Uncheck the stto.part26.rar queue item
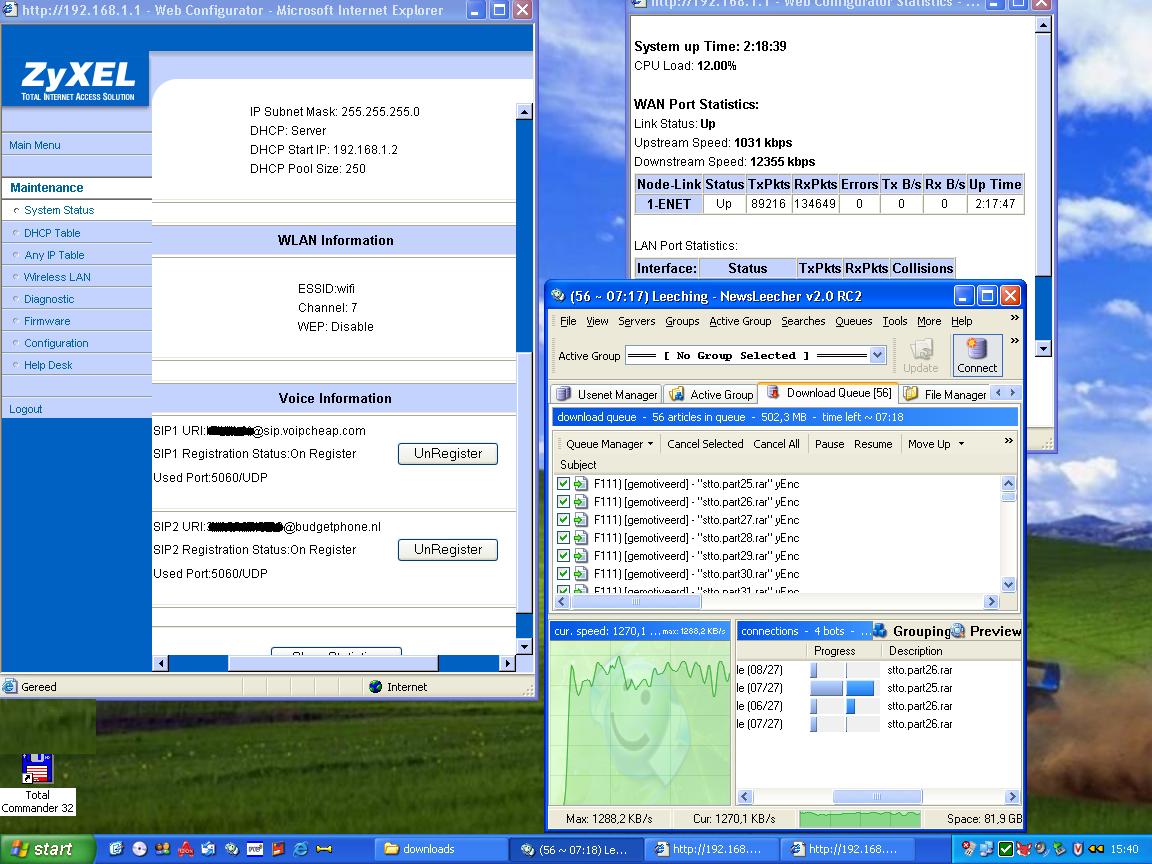Viewport: 1152px width, 864px height. click(563, 502)
